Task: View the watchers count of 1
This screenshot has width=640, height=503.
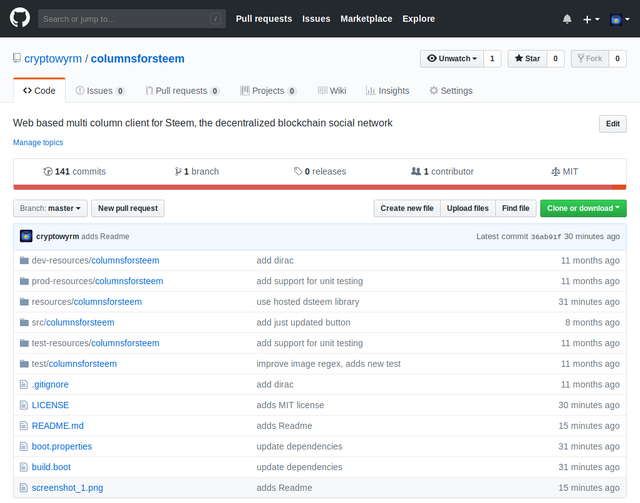Action: (492, 58)
